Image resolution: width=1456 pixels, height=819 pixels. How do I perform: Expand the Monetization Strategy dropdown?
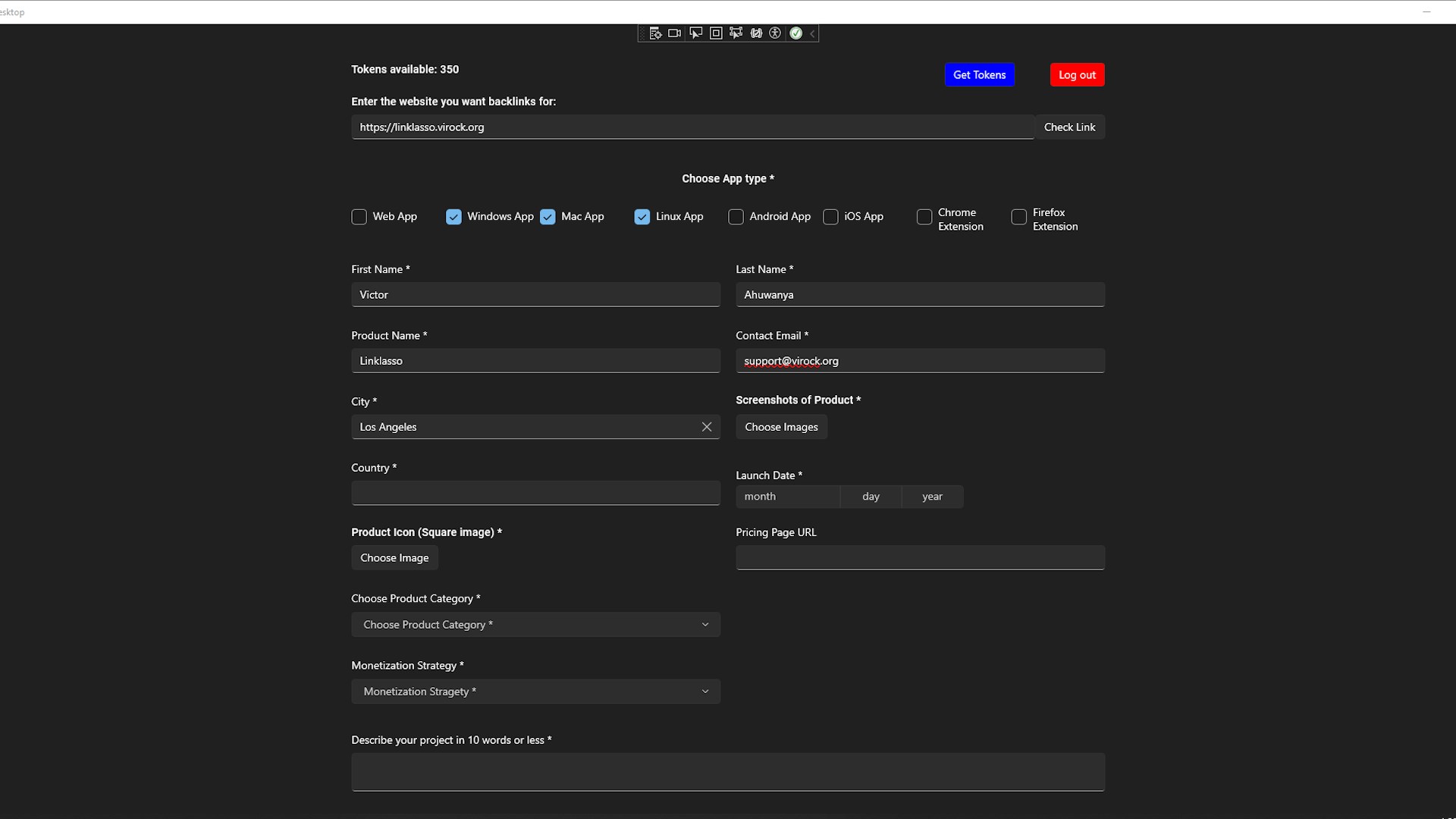point(535,692)
